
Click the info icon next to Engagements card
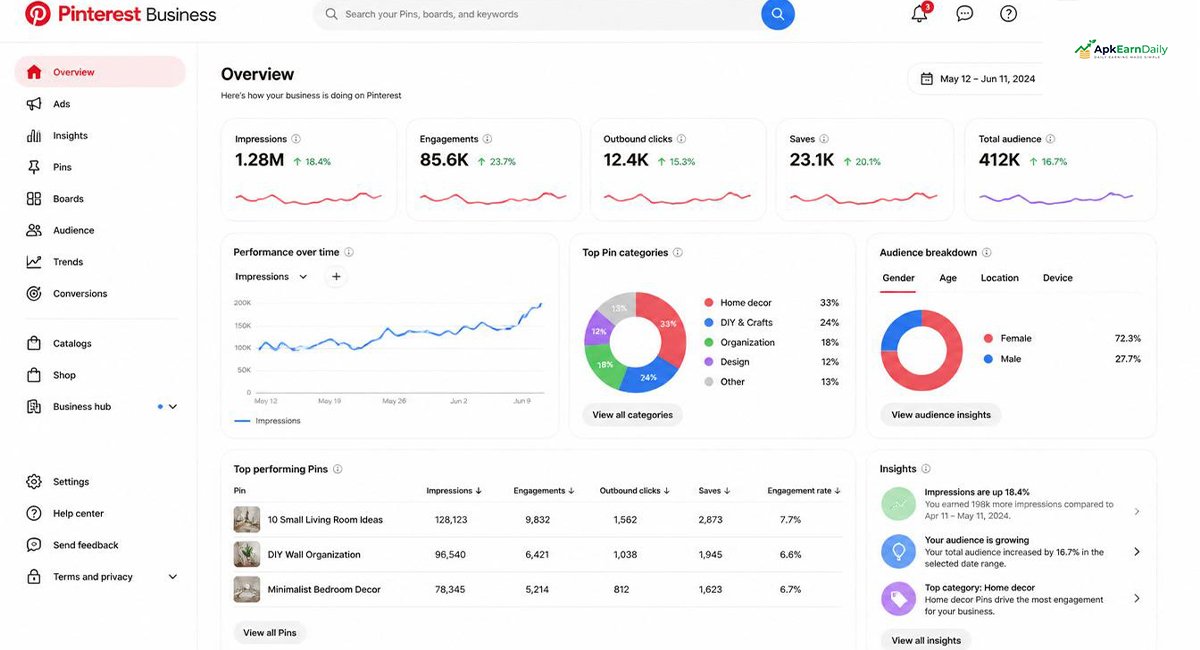[488, 139]
